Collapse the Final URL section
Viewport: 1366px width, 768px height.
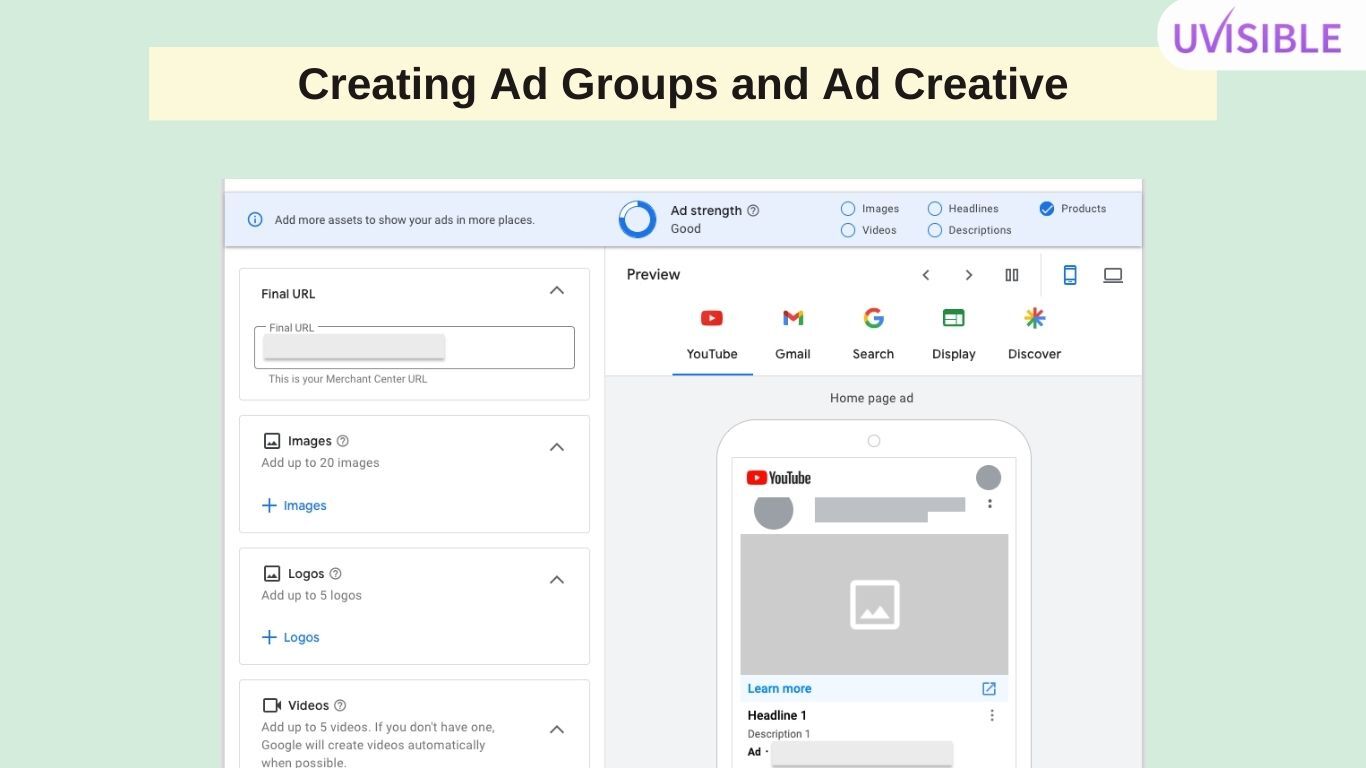pyautogui.click(x=556, y=290)
